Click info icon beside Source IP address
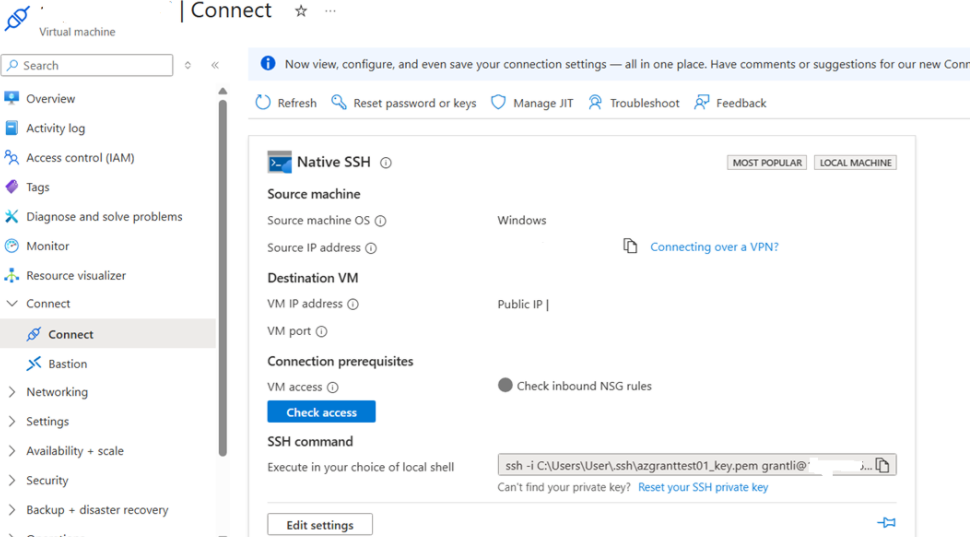This screenshot has width=970, height=537. (371, 248)
